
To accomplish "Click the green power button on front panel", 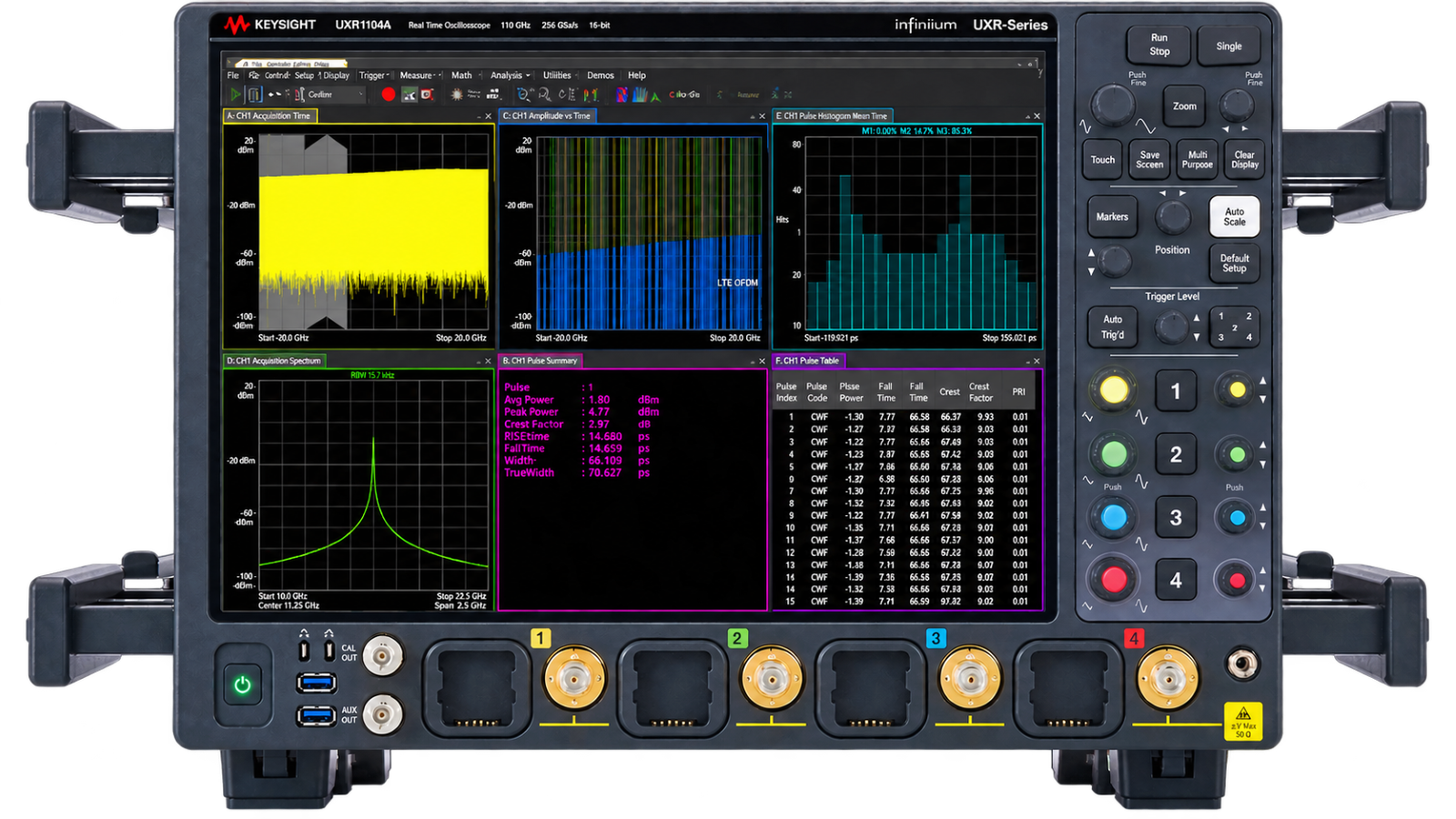I will click(x=242, y=684).
